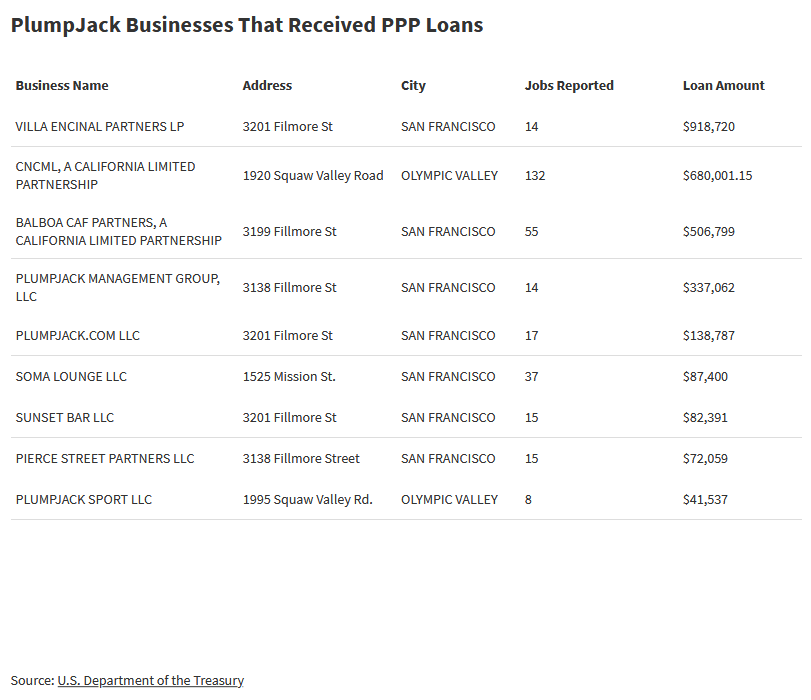Select the SOMA LOUNGE LLC cell
The image size is (811, 700).
click(x=71, y=377)
